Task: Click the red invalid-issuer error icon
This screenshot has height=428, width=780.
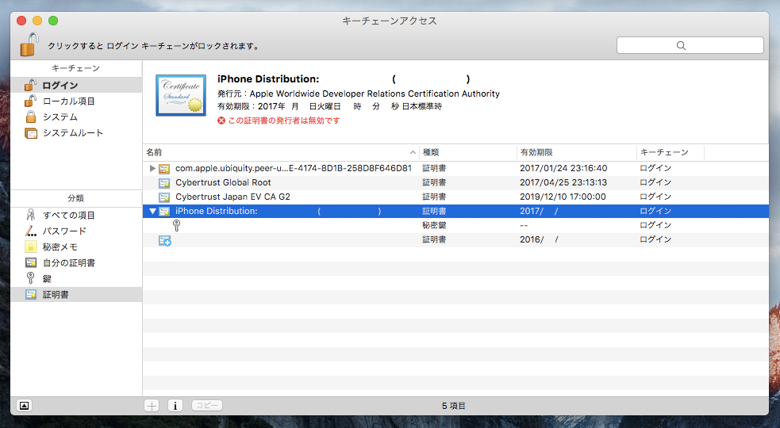Action: pos(221,120)
